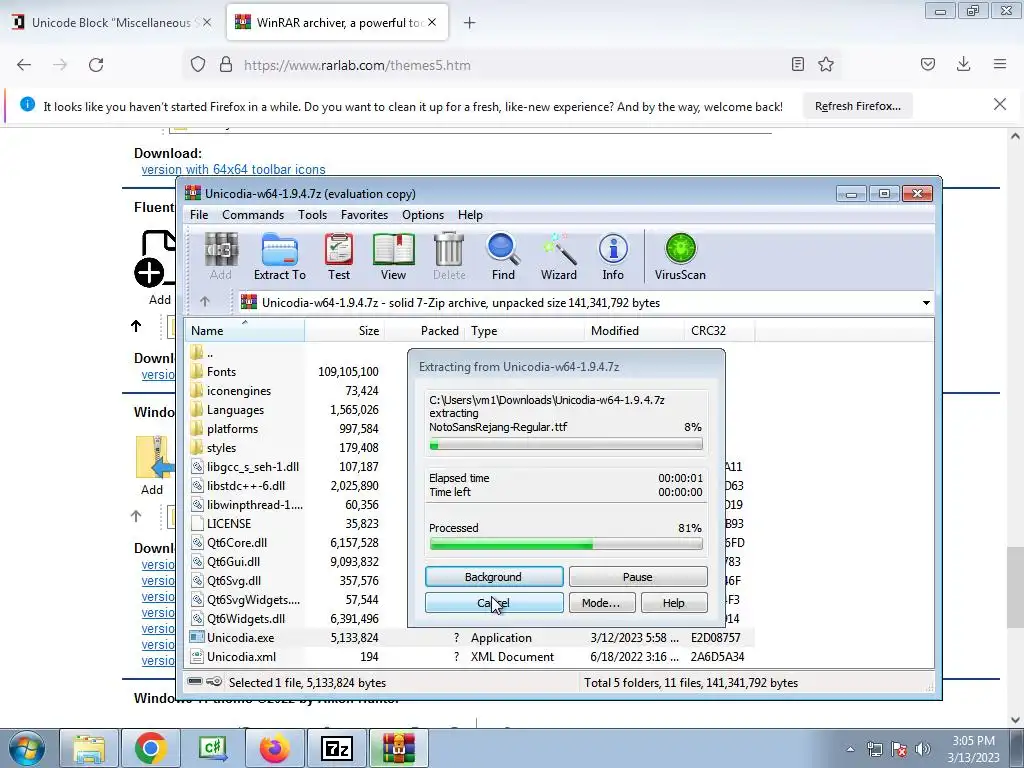Open the Options menu
1024x768 pixels.
tap(423, 215)
